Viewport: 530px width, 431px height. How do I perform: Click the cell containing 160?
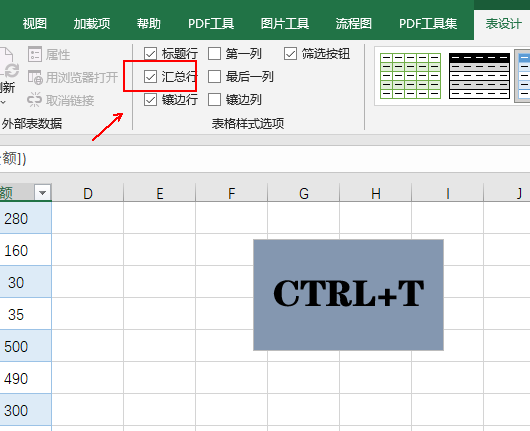tap(25, 250)
